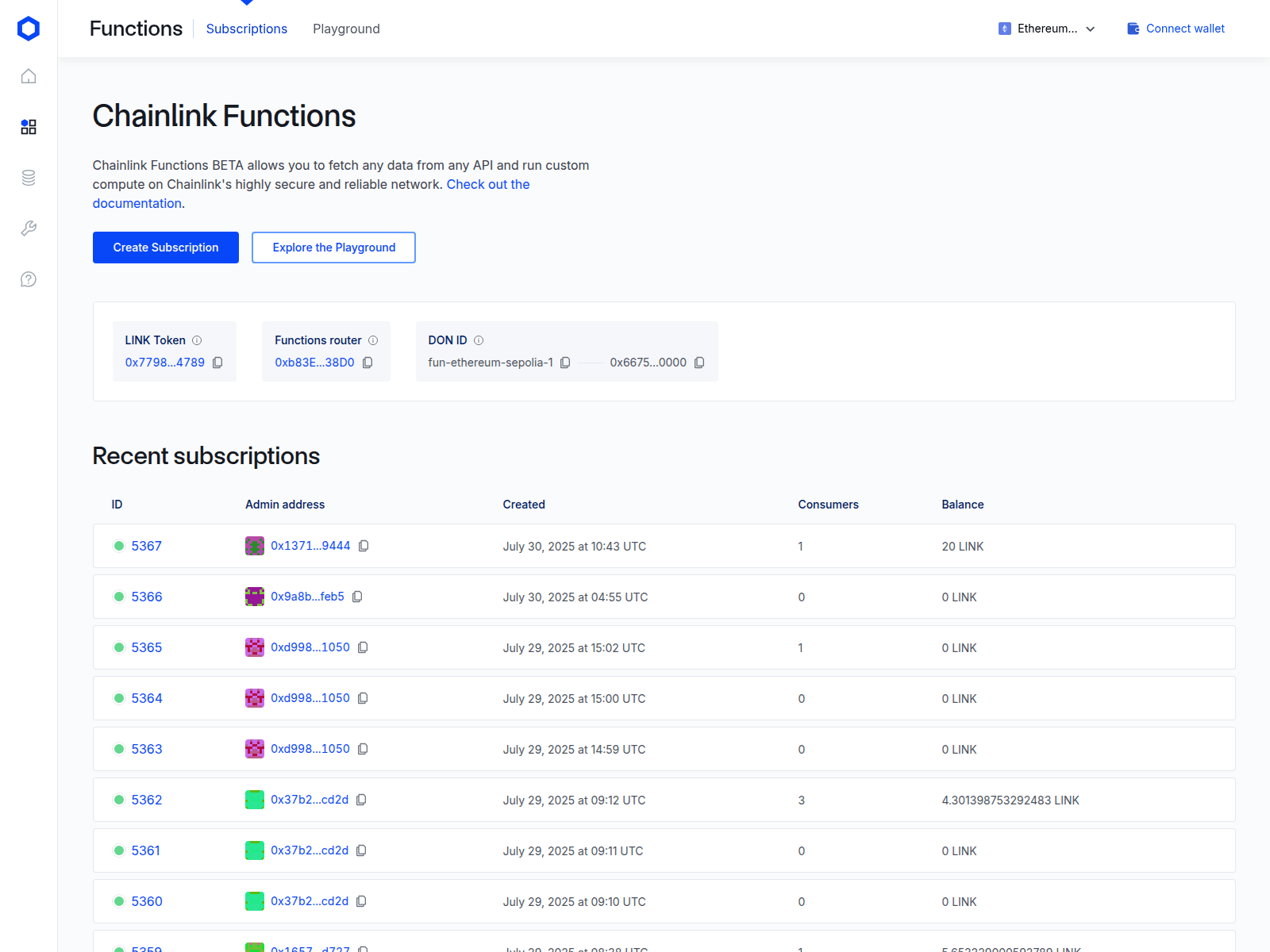Click date July 30, 2025 at 10:43 UTC
The image size is (1270, 952).
(575, 547)
